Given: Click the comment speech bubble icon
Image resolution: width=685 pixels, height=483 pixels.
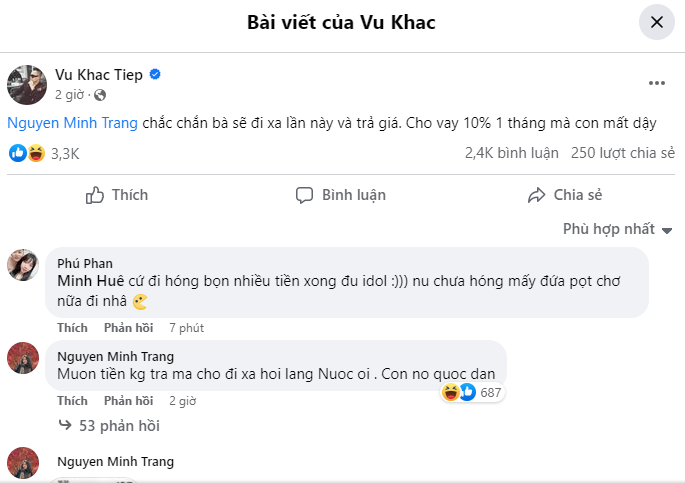Looking at the screenshot, I should pos(304,195).
